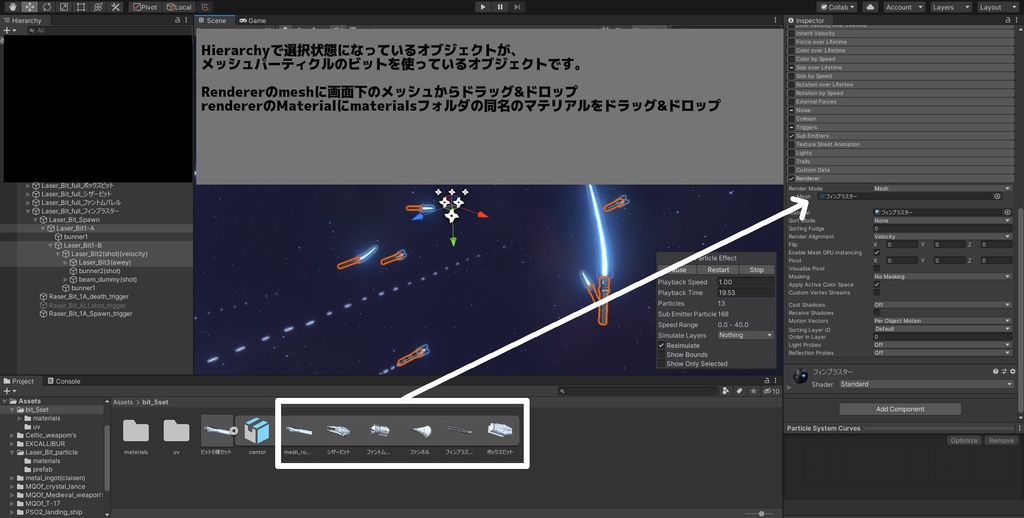Toggle the grid snapping icon
This screenshot has width=1024, height=518.
(x=205, y=7)
